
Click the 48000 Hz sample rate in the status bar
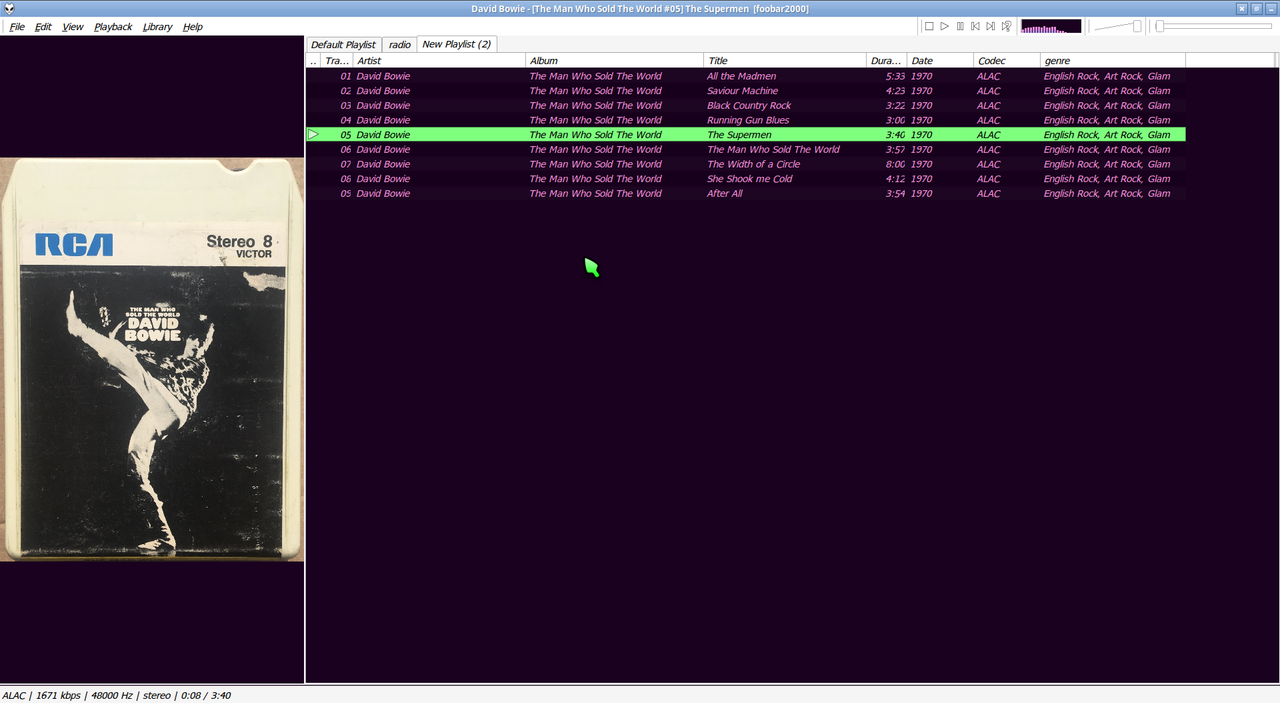[x=111, y=695]
